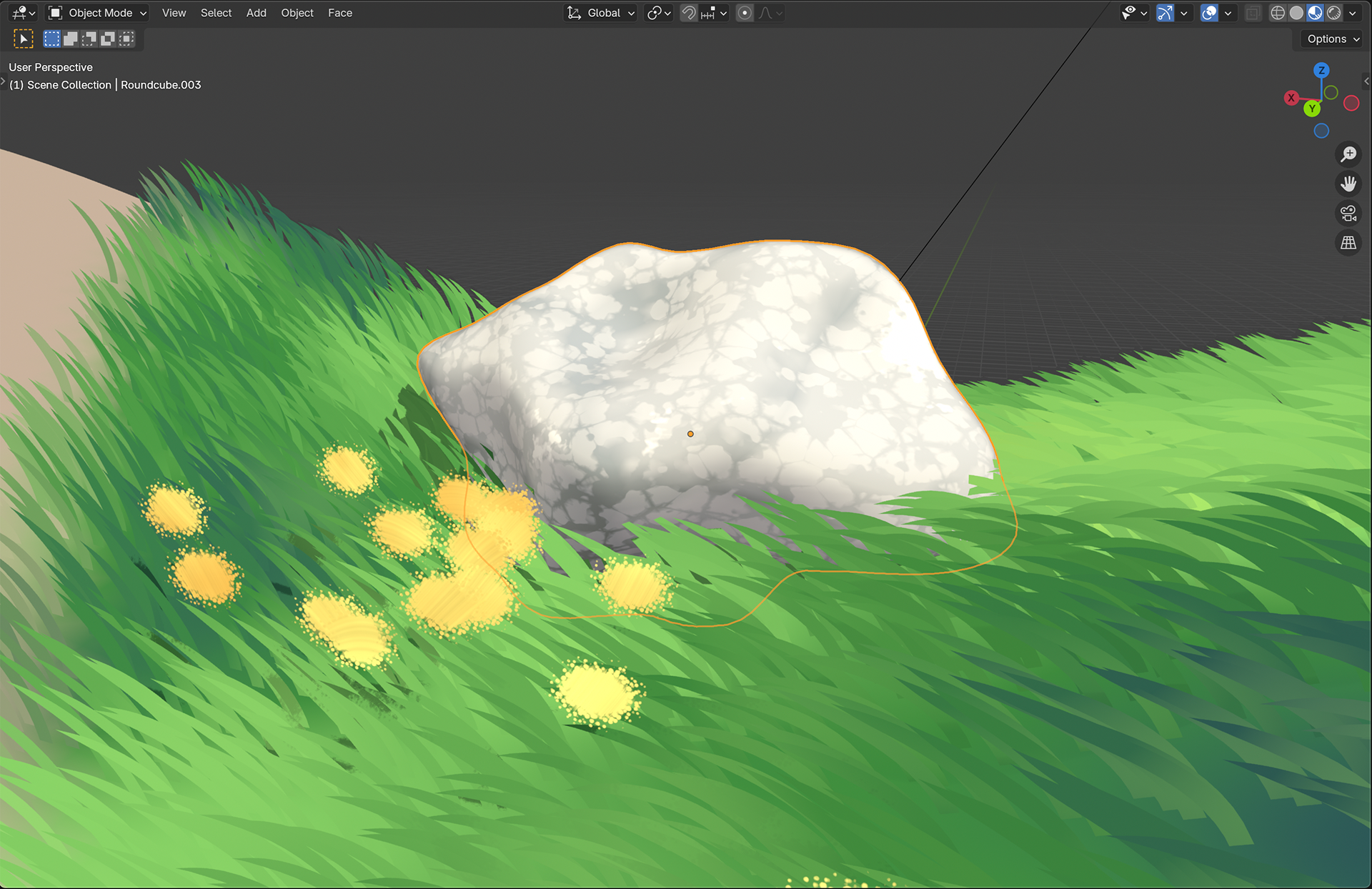Choose Subtract selection mode icon
Viewport: 1372px width, 889px height.
[x=89, y=39]
